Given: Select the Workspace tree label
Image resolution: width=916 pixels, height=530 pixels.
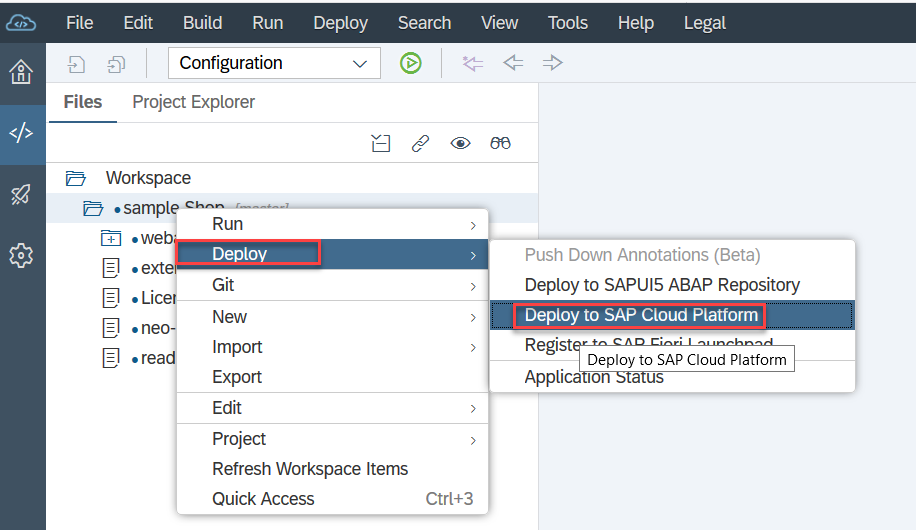Looking at the screenshot, I should point(148,178).
